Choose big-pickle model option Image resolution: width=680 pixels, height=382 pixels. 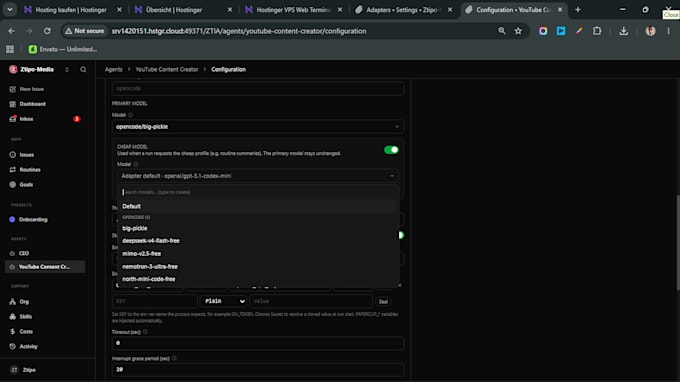(258, 228)
